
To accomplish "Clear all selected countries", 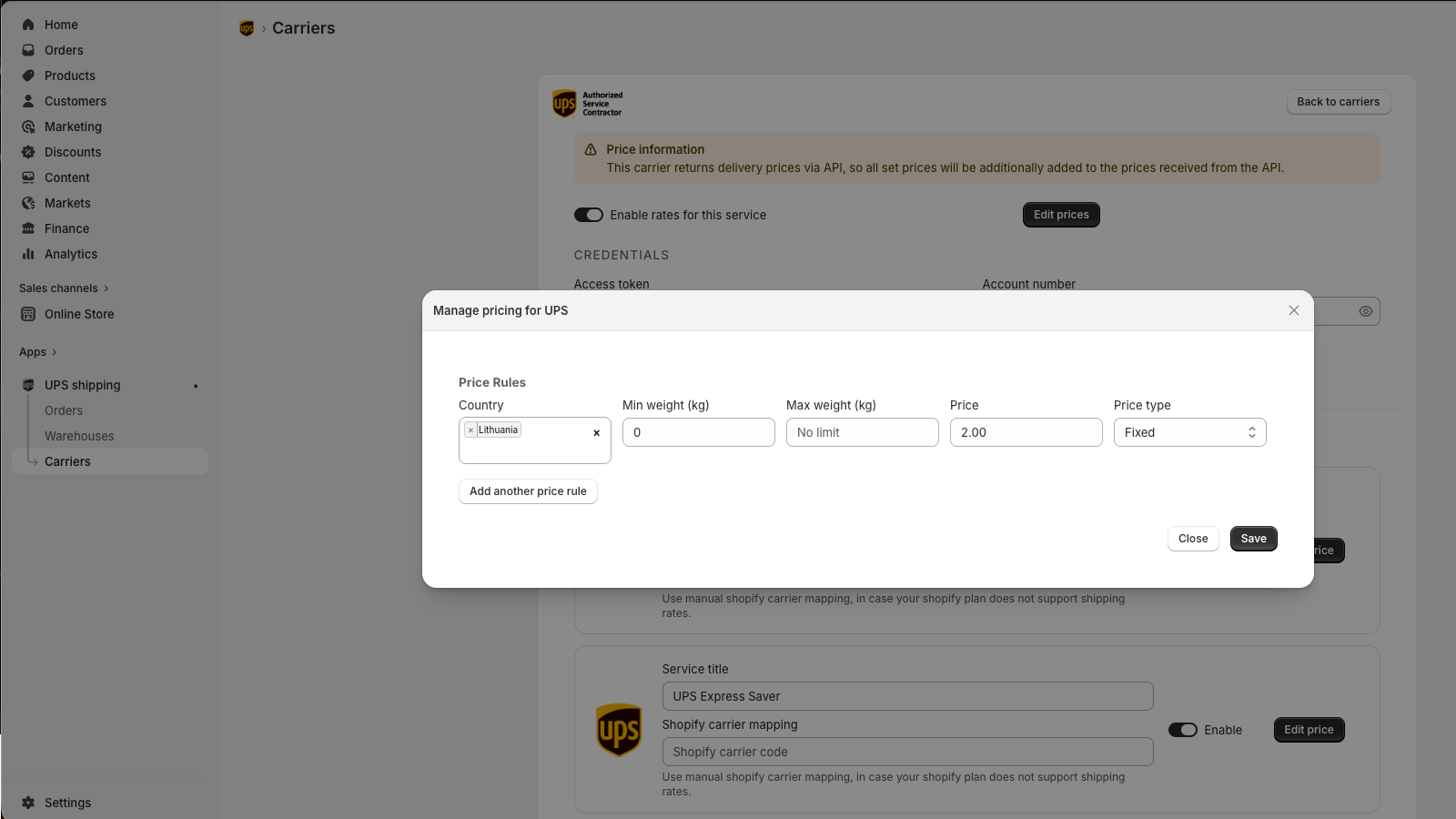I will pyautogui.click(x=596, y=433).
